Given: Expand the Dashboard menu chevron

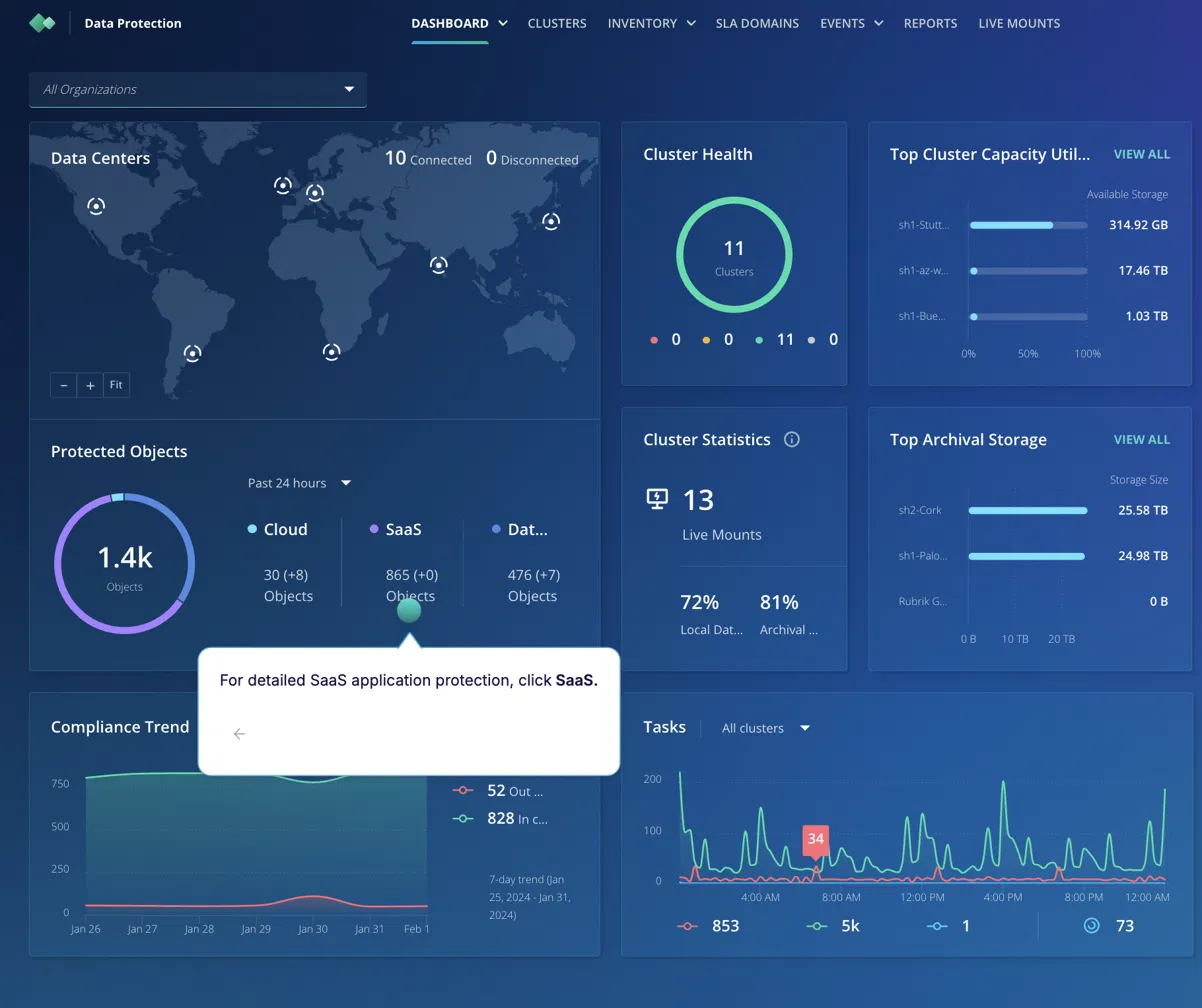Looking at the screenshot, I should (x=503, y=23).
